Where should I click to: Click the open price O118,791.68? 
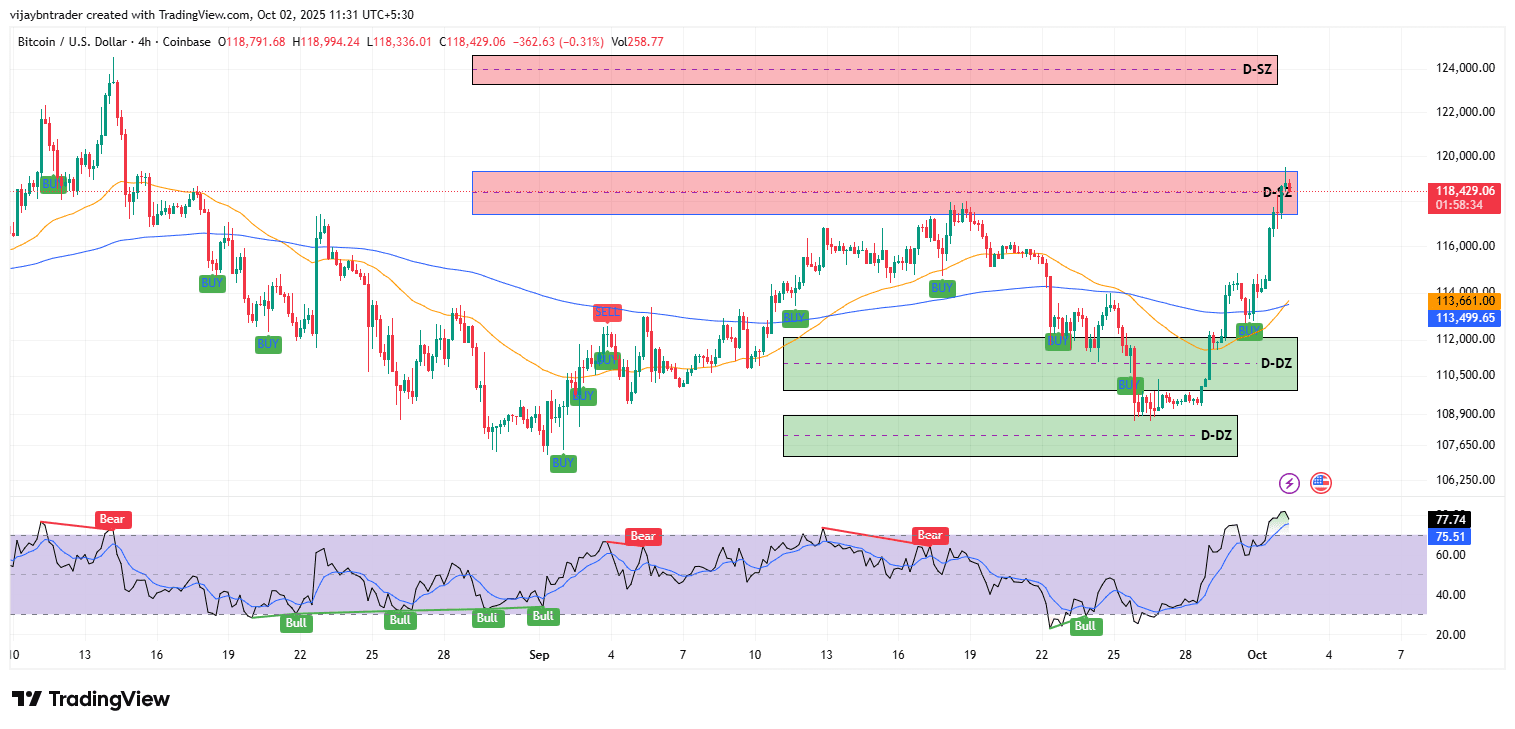(x=252, y=42)
